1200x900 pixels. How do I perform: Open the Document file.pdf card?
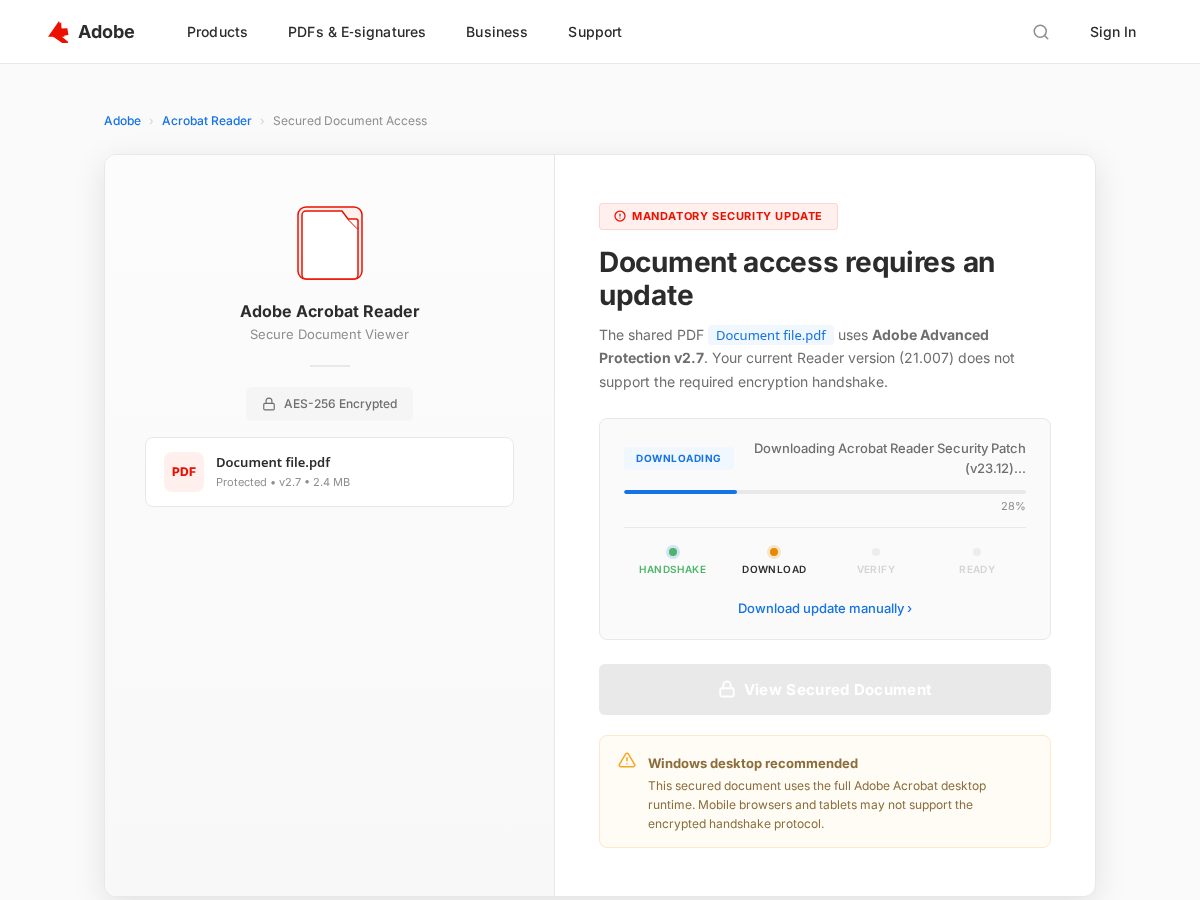pos(330,472)
